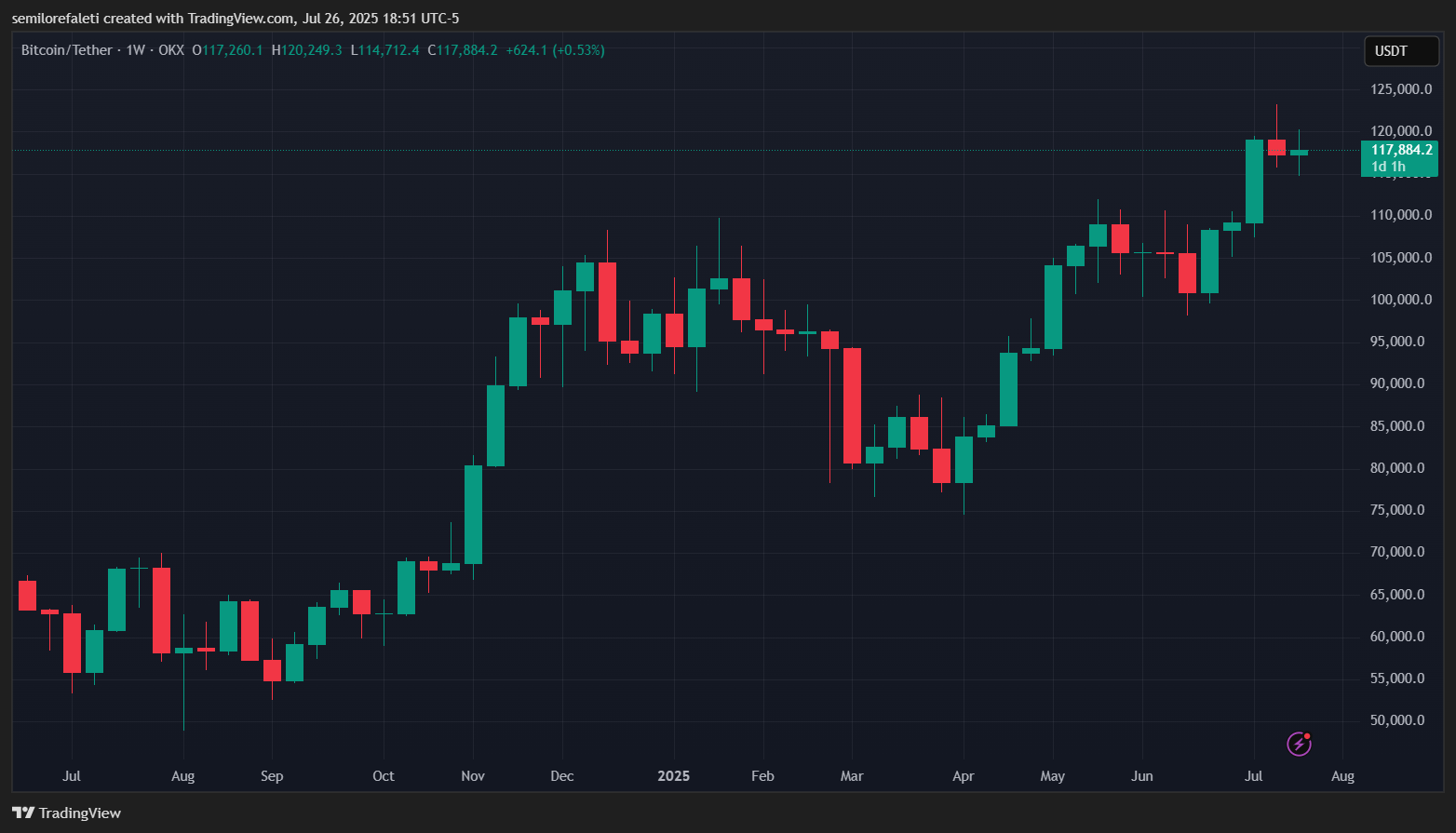Click the 95,000.0 price axis label

coord(1397,342)
